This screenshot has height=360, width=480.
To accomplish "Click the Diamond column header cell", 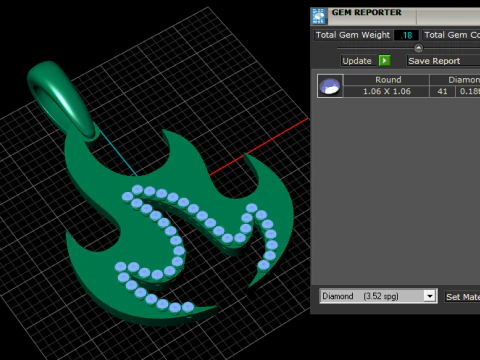I will pyautogui.click(x=455, y=80).
